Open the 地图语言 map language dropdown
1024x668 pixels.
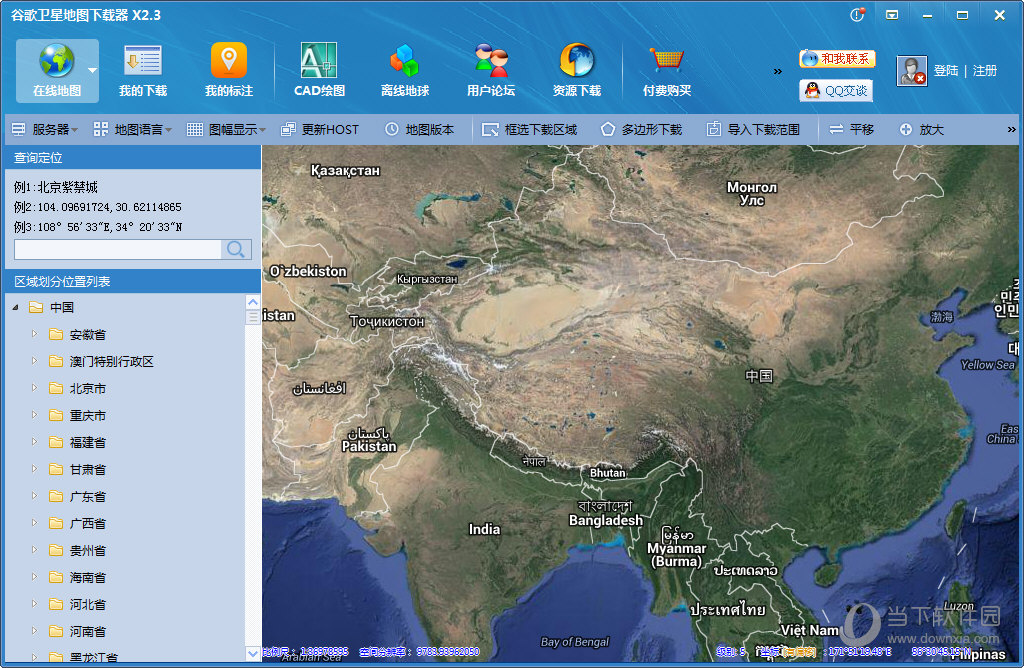[x=133, y=129]
